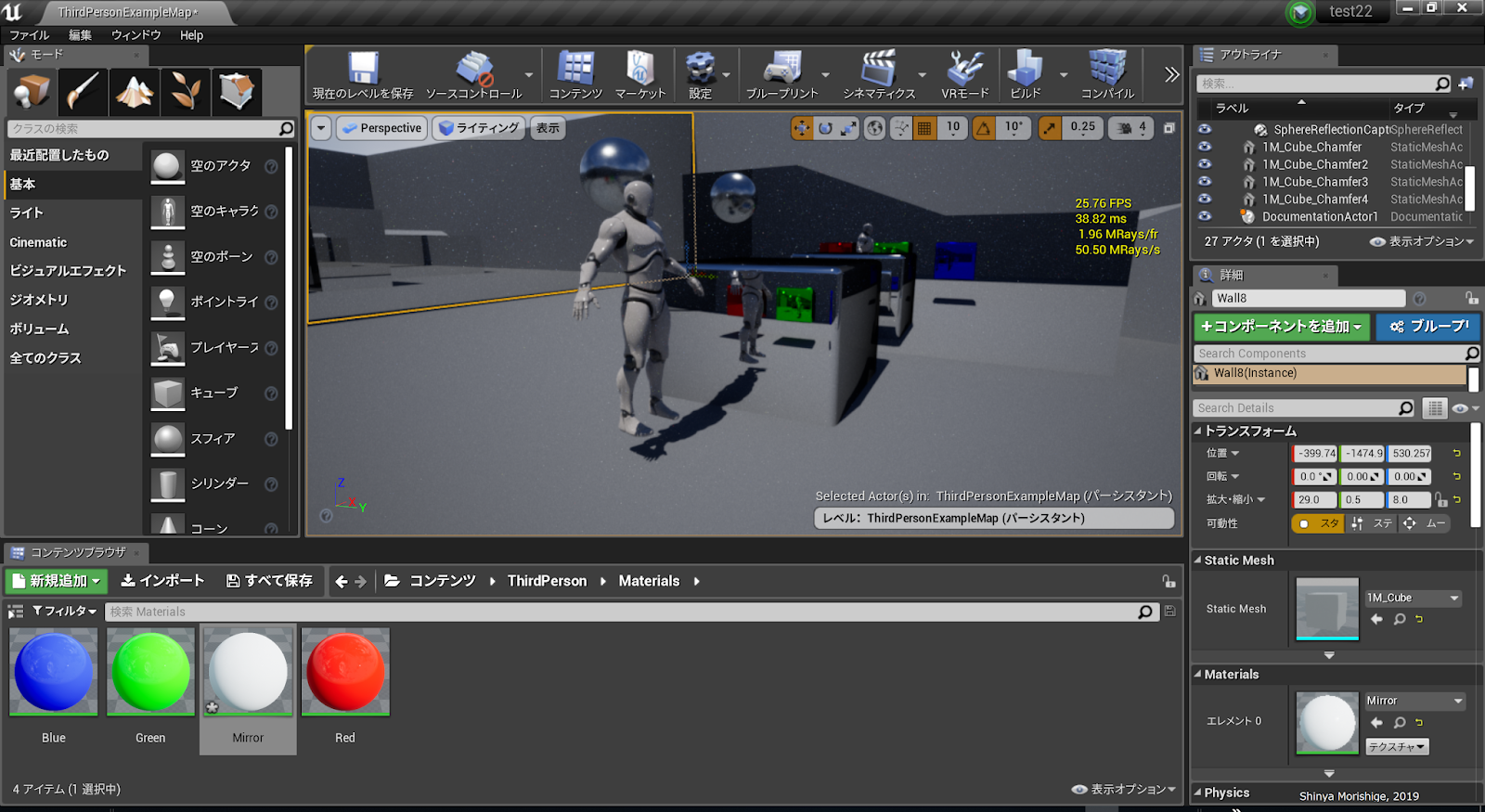Screen dimensions: 1485x812
Task: Open the Content browser toolbar icon
Action: tap(575, 74)
